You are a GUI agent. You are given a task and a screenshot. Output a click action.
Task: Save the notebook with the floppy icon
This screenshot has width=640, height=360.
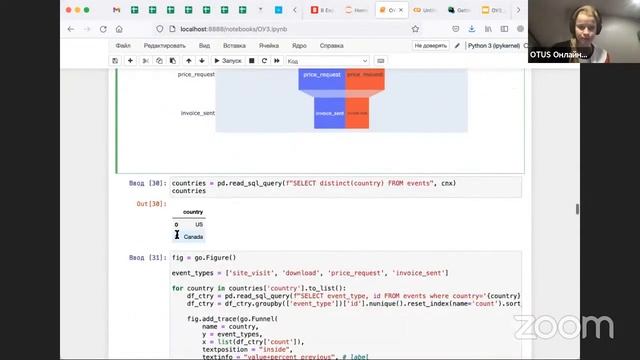[x=115, y=61]
